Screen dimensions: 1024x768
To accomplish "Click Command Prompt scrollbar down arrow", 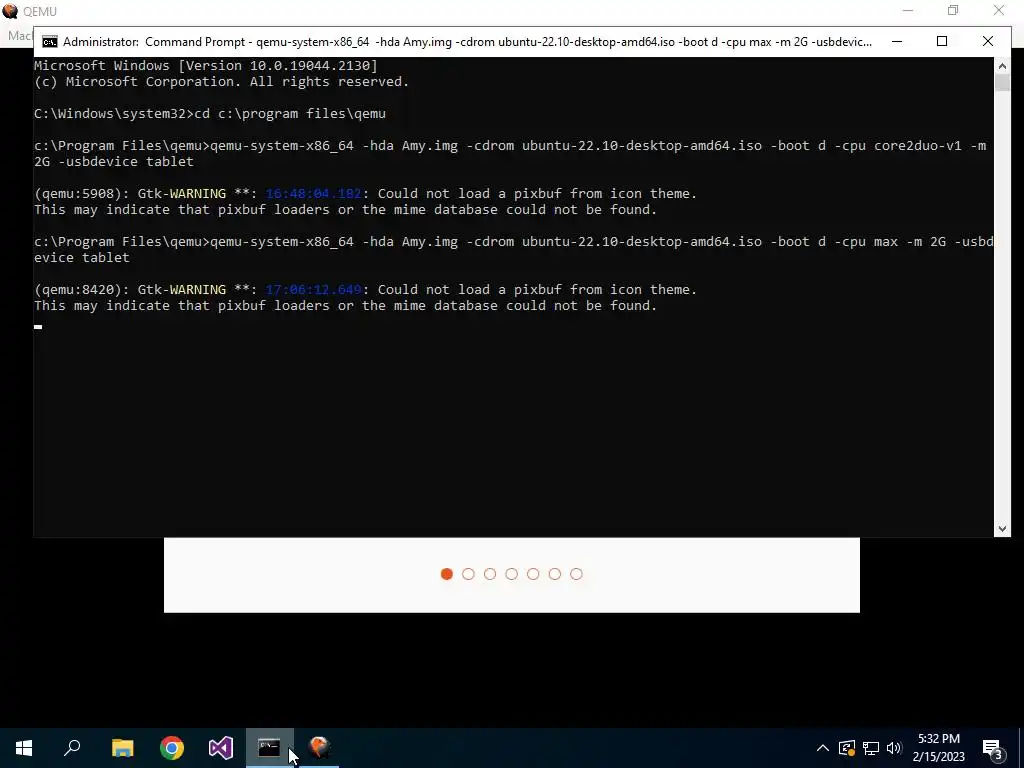I will point(1002,529).
